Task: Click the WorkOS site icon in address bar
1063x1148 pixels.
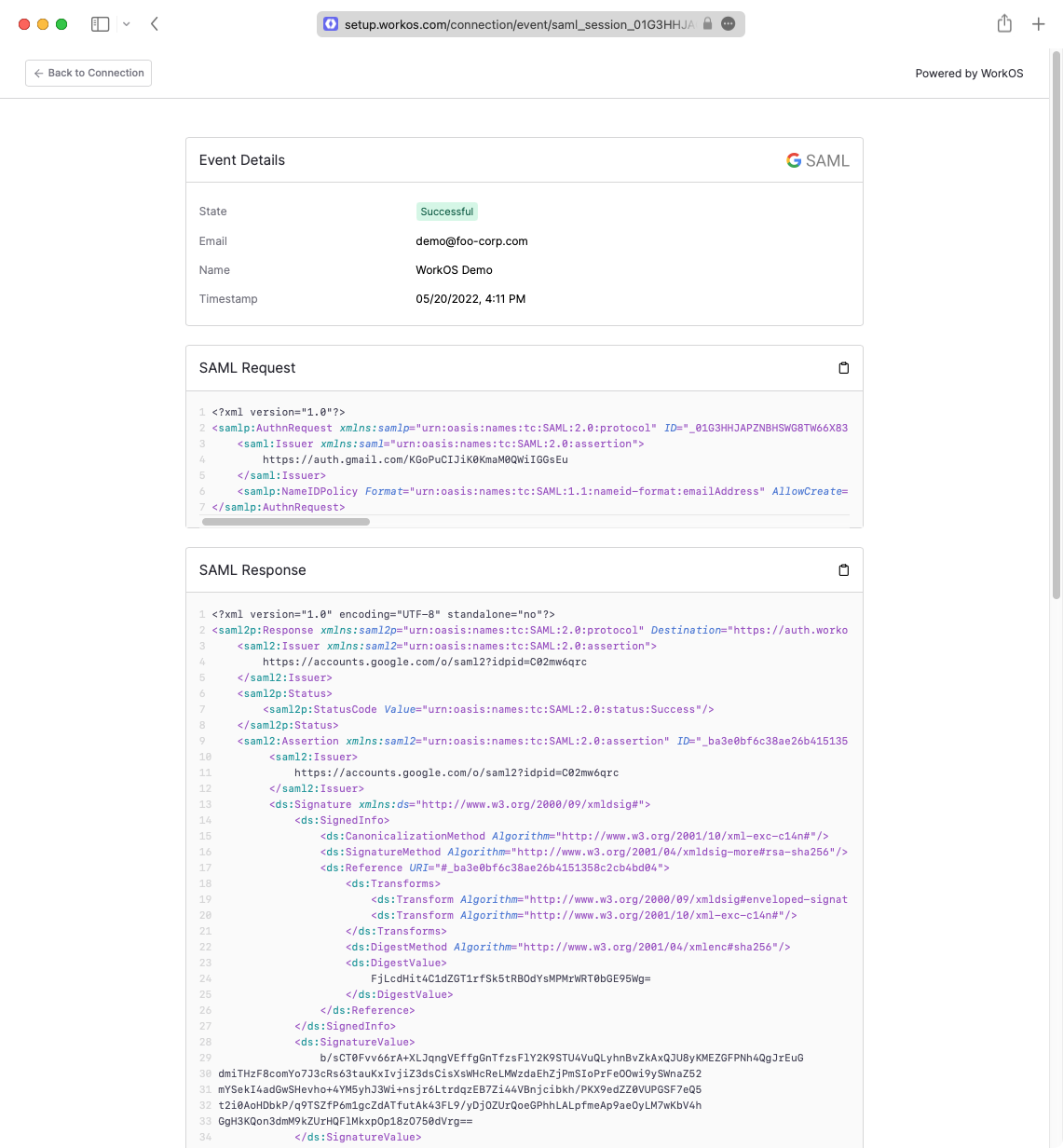Action: [331, 24]
